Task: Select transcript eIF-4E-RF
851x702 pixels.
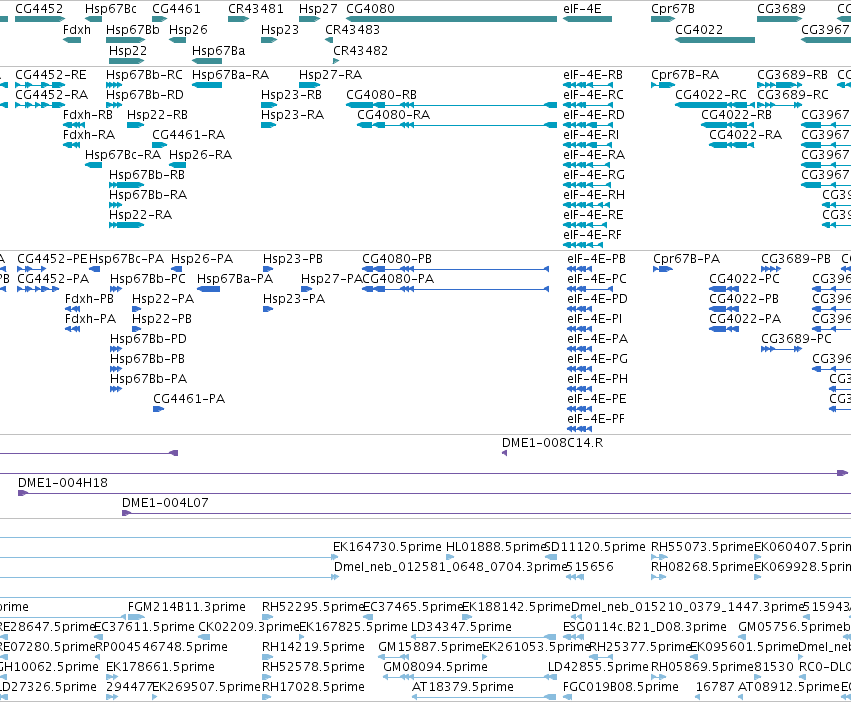Action: click(592, 235)
